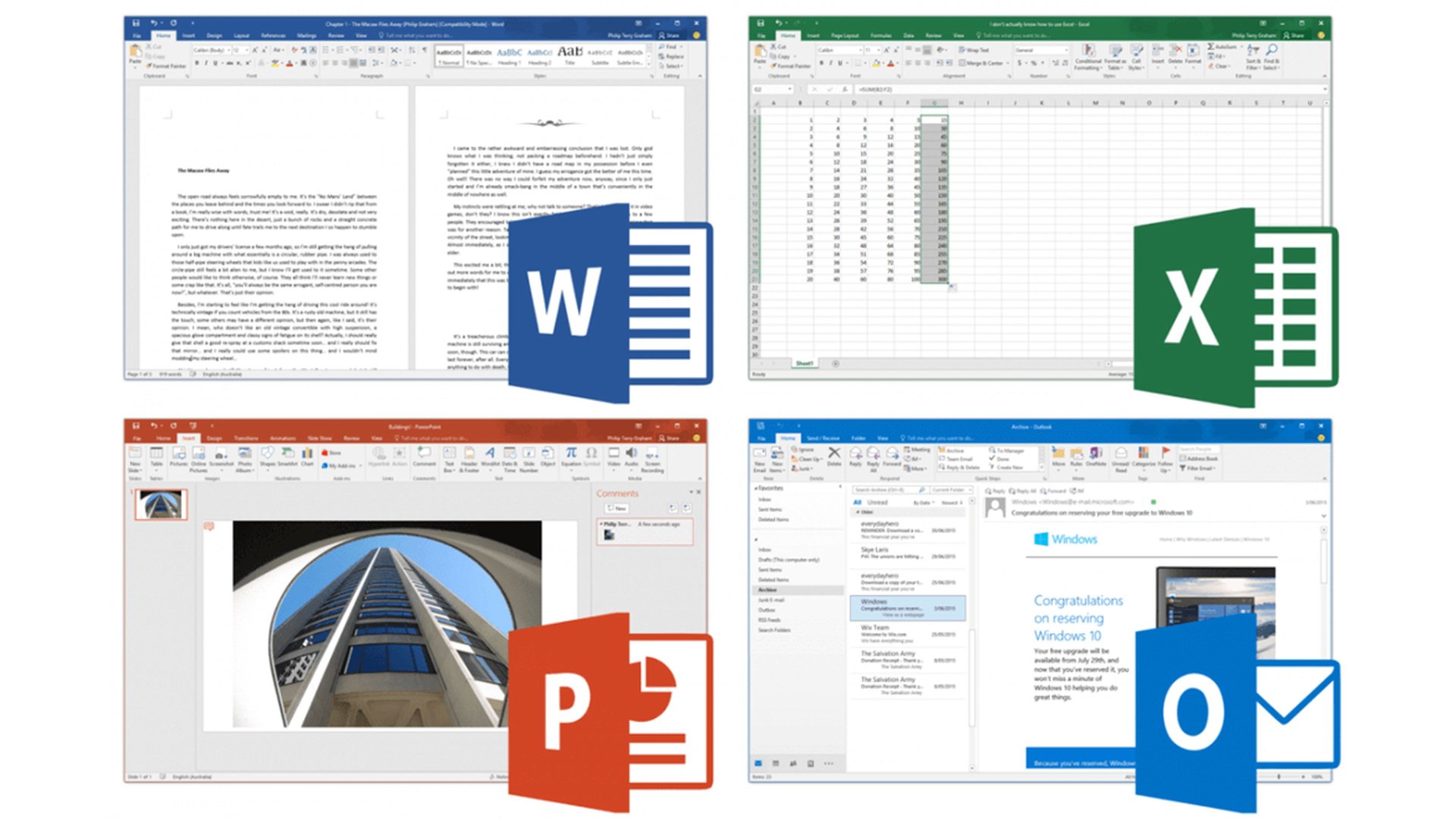Click Screen Recording in PowerPoint

tap(652, 460)
